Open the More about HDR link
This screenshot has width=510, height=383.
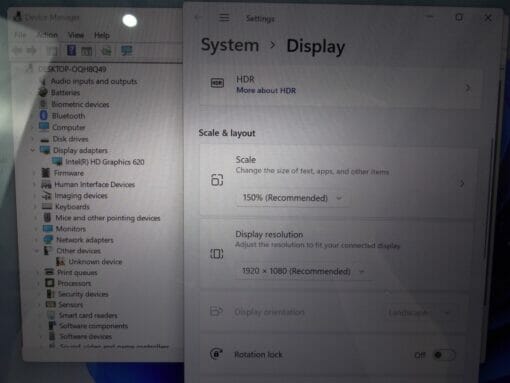[266, 91]
